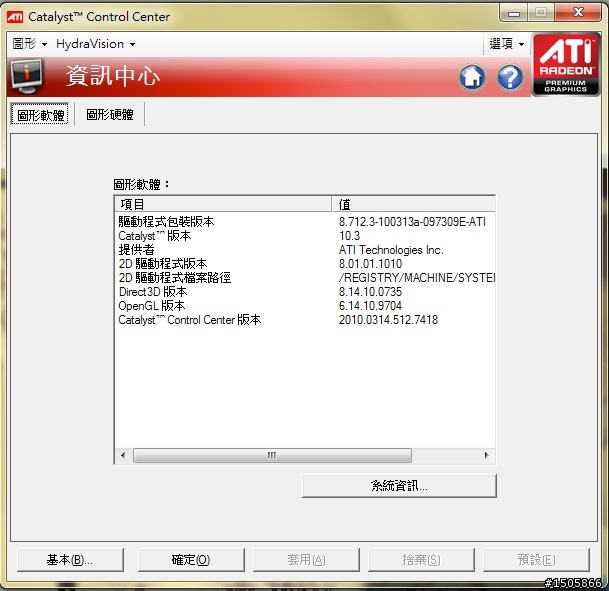Select the Catalyst Control Center 版本 row
The height and width of the screenshot is (591, 609).
(305, 320)
